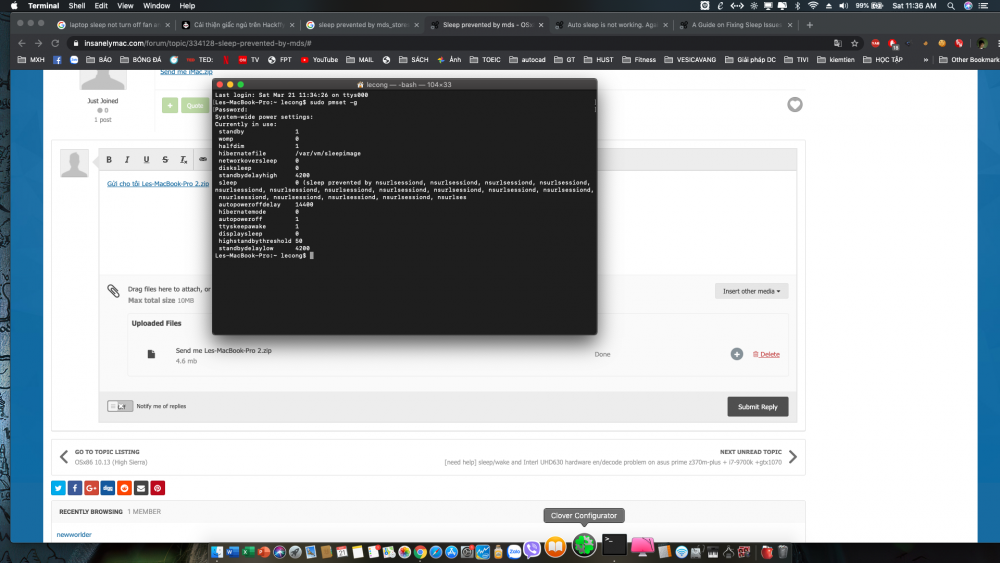Image resolution: width=1000 pixels, height=563 pixels.
Task: Open Terminal icon in the Dock
Action: point(614,544)
